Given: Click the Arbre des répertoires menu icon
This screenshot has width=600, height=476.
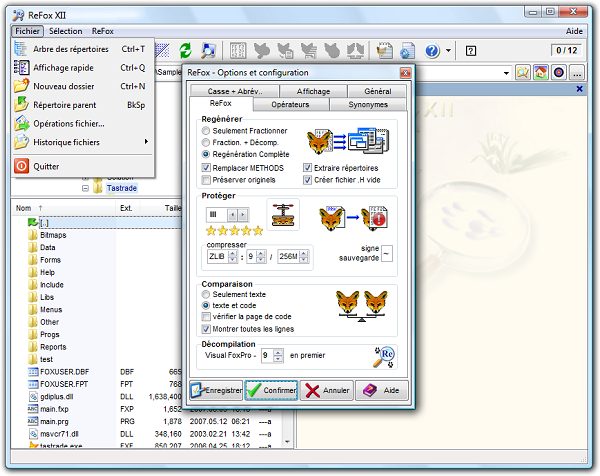Looking at the screenshot, I should [x=21, y=49].
